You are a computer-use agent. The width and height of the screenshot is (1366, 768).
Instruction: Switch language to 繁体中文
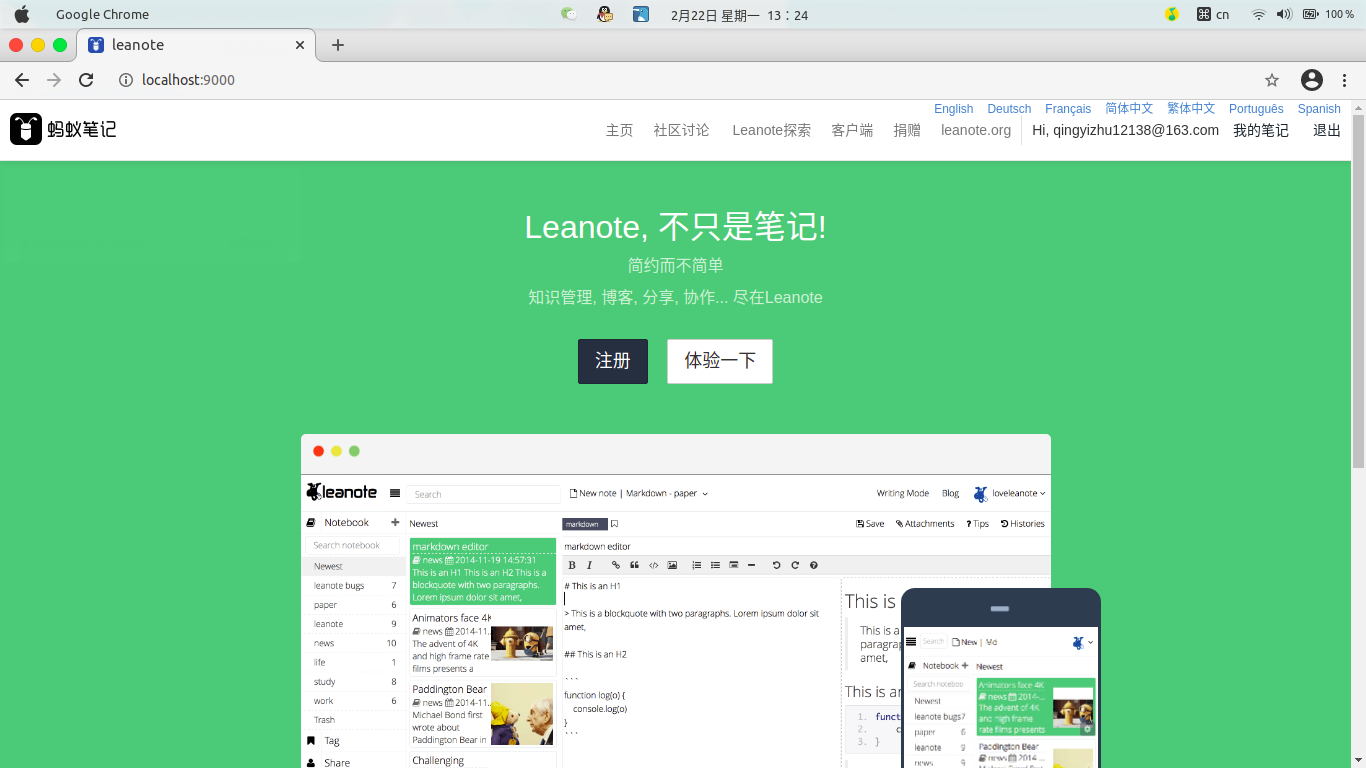pos(1191,109)
